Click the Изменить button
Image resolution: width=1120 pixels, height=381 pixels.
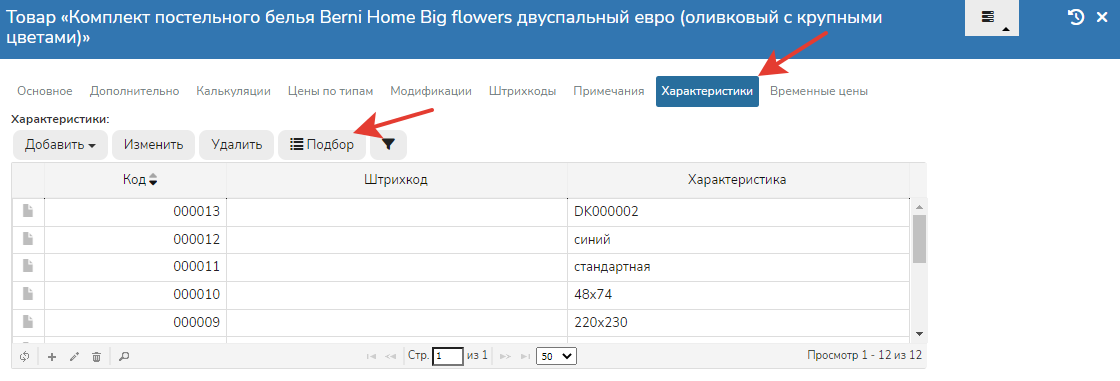(x=154, y=144)
